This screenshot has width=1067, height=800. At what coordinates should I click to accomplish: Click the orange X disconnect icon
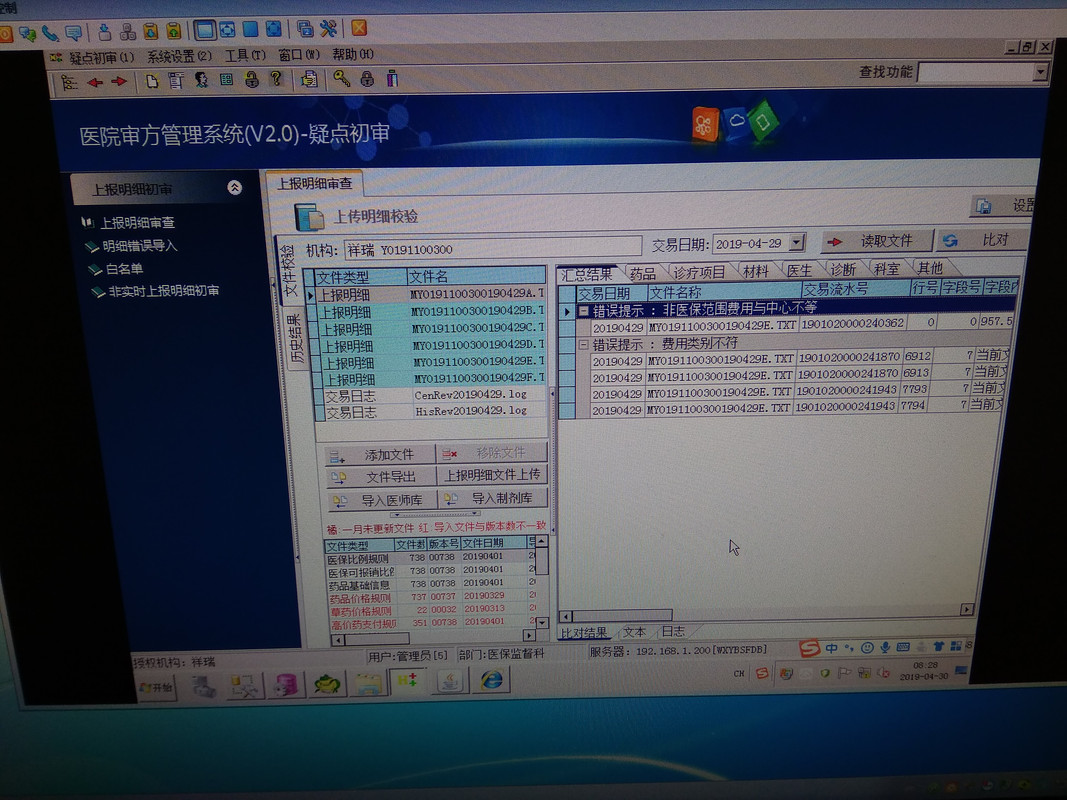pyautogui.click(x=359, y=28)
